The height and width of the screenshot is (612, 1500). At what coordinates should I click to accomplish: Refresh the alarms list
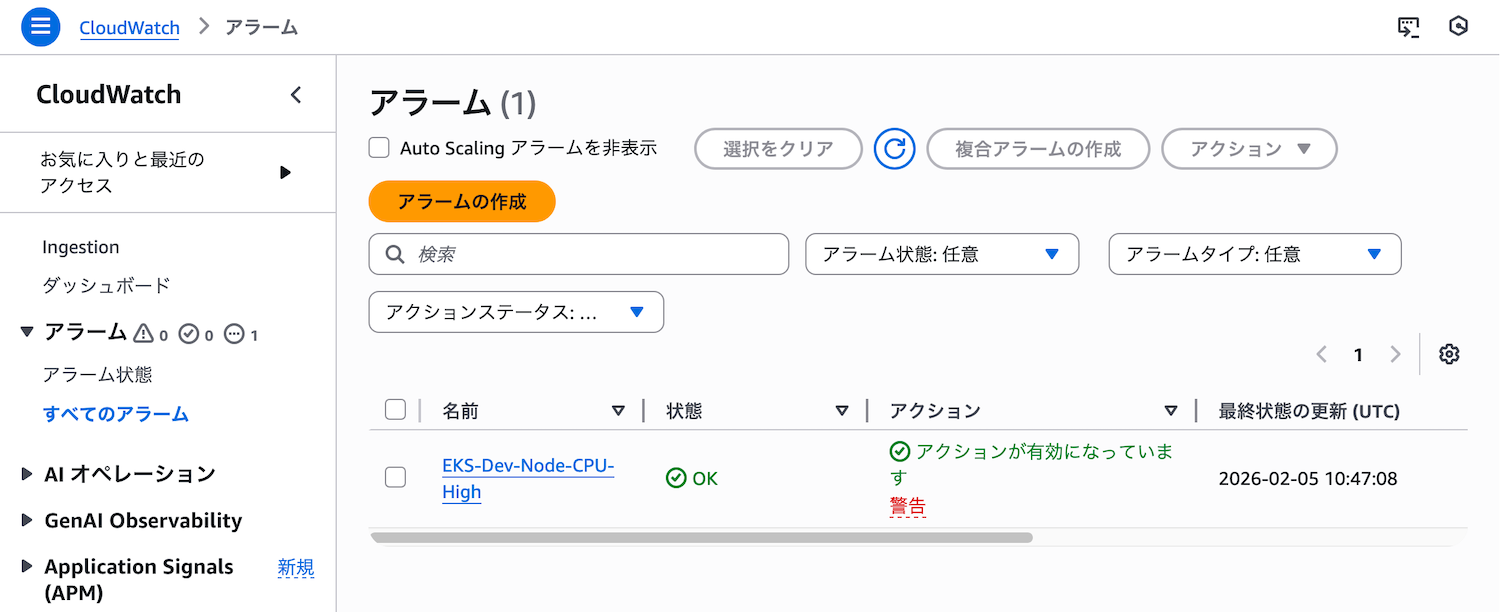point(894,149)
